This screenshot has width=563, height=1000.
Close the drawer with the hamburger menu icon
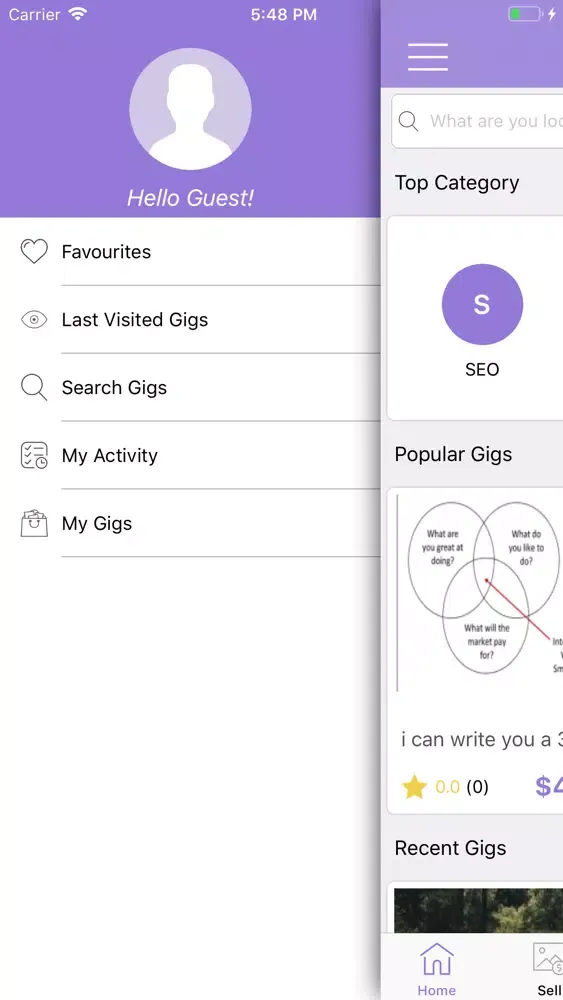pyautogui.click(x=428, y=57)
